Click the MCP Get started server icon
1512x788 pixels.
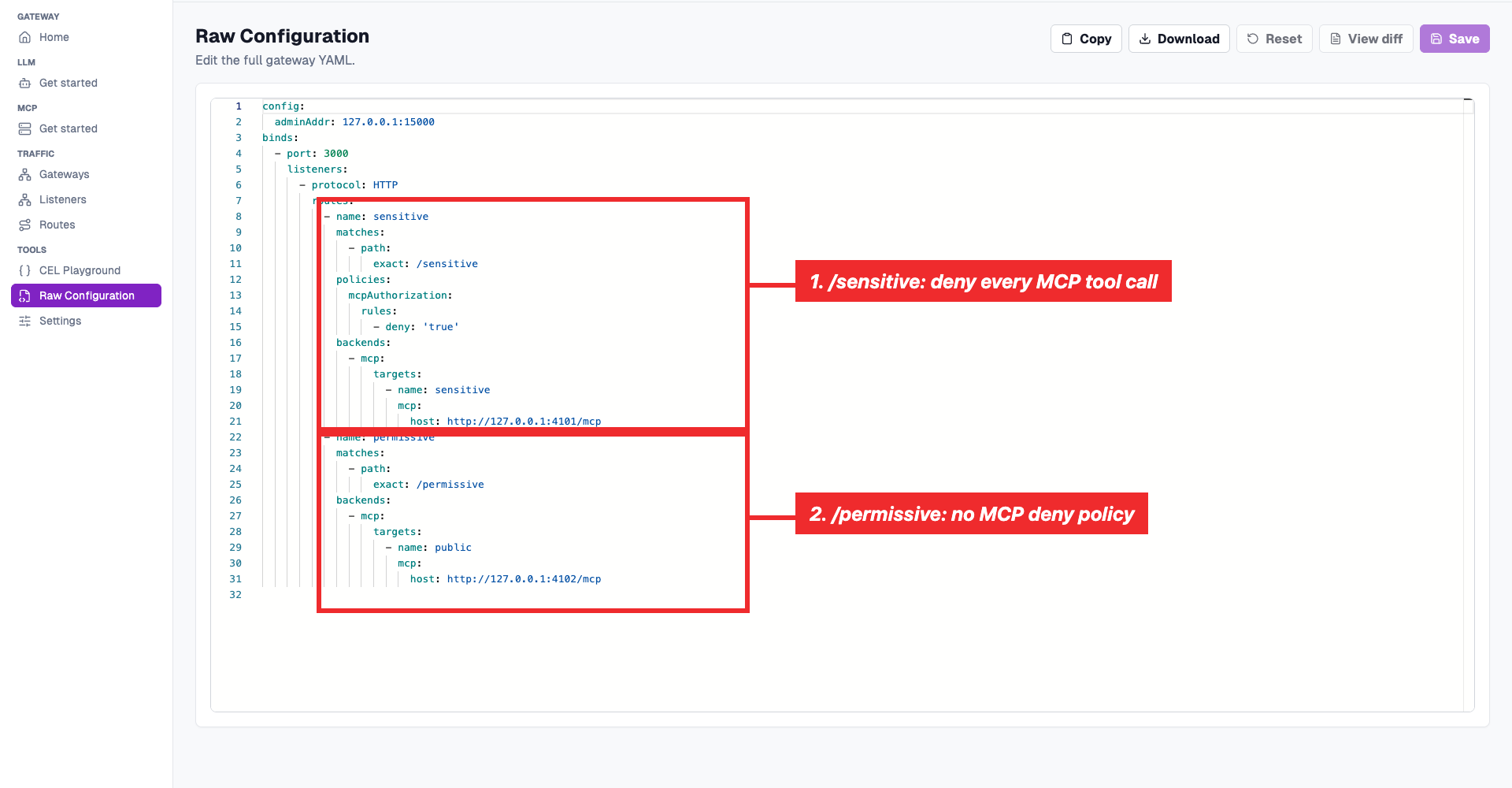click(x=24, y=128)
